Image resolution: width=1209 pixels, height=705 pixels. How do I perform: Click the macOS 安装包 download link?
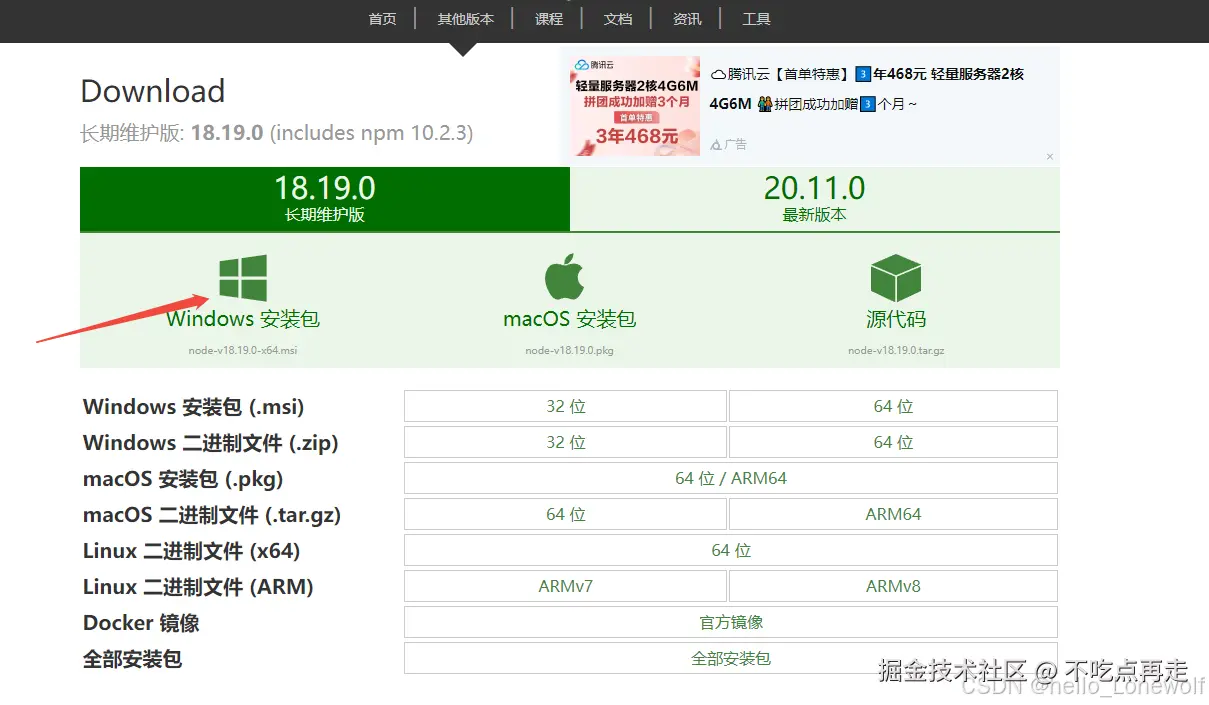[x=569, y=319]
